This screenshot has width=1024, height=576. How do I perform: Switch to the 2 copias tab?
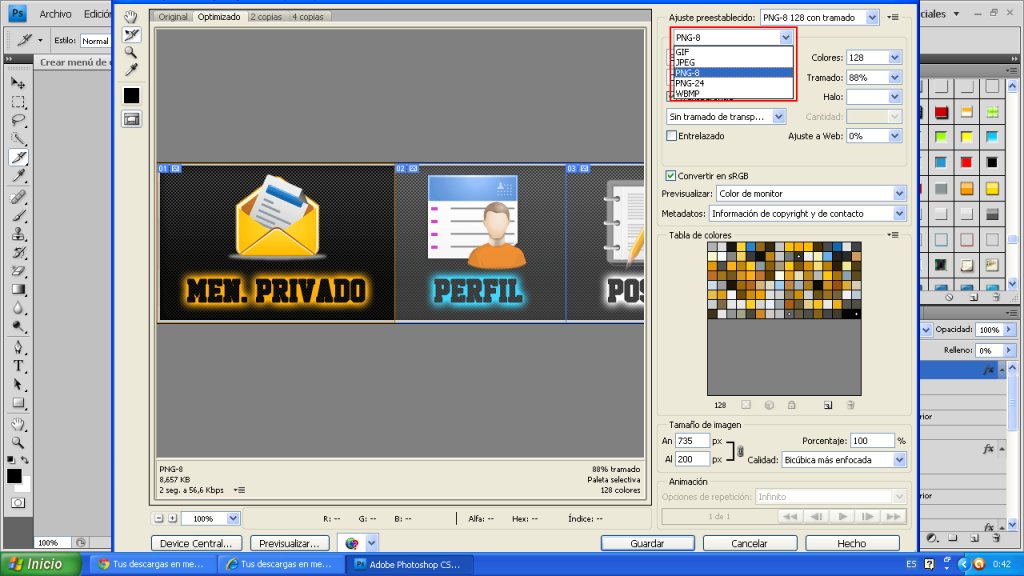pyautogui.click(x=266, y=17)
